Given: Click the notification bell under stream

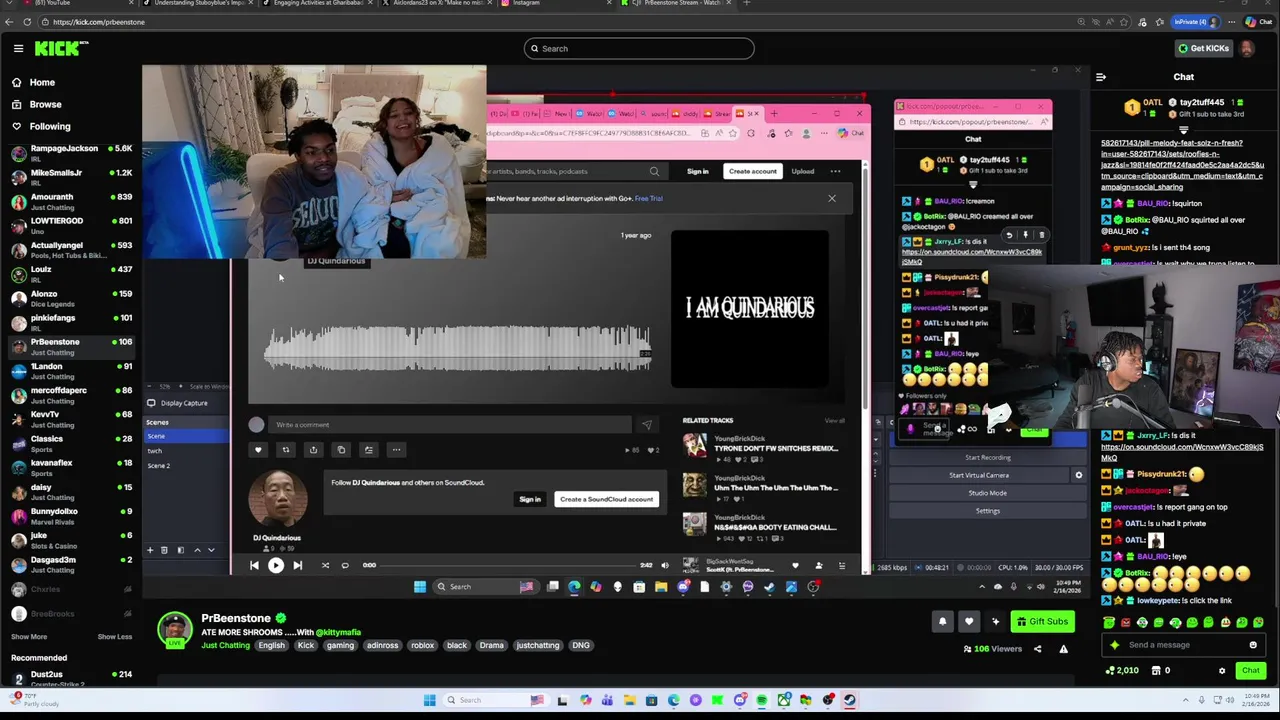Looking at the screenshot, I should 942,622.
